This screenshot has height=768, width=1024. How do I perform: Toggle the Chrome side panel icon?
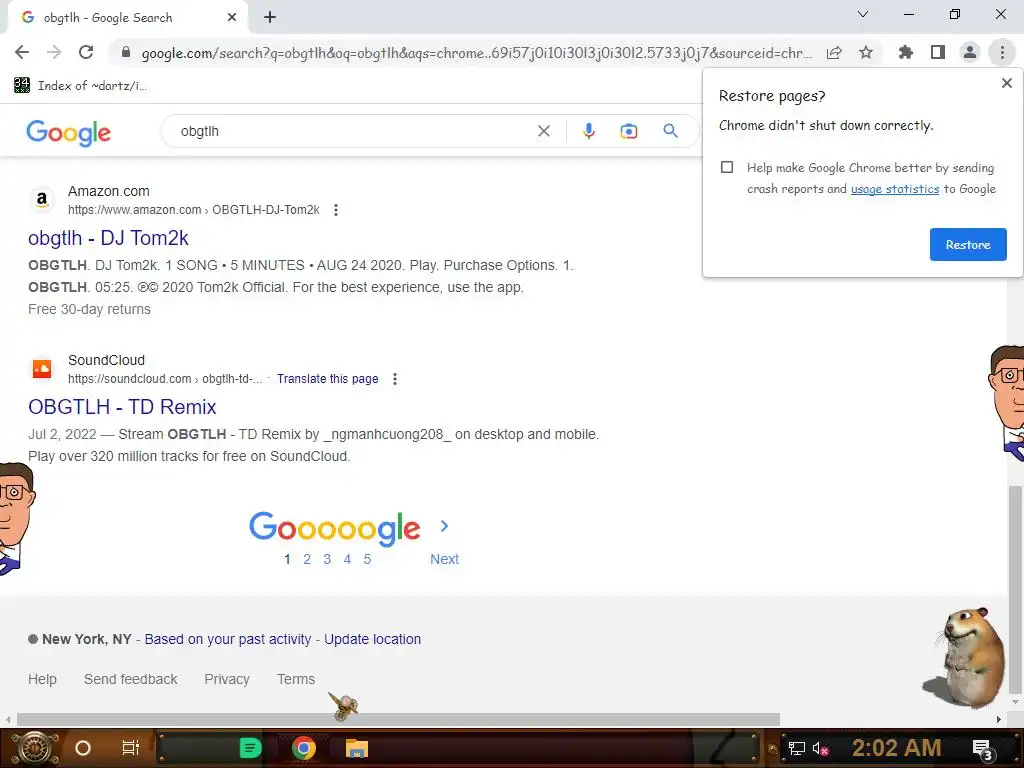938,52
